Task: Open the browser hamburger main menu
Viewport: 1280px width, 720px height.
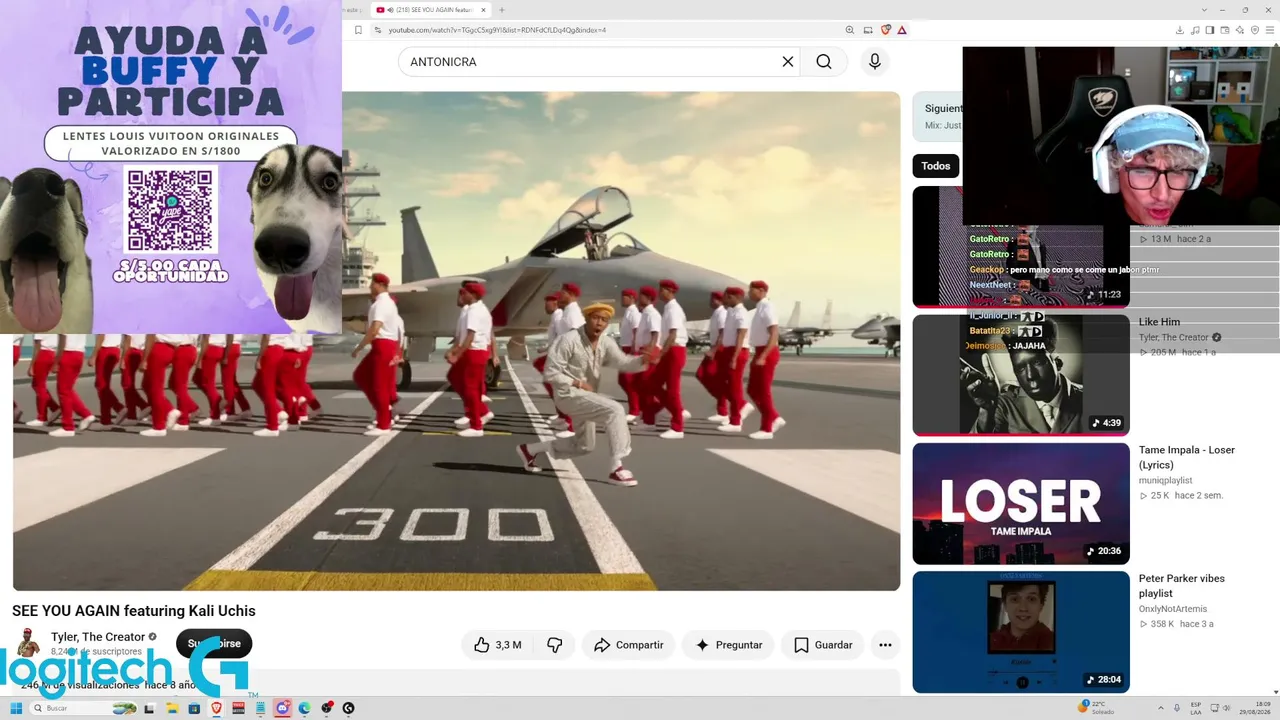Action: coord(1270,30)
